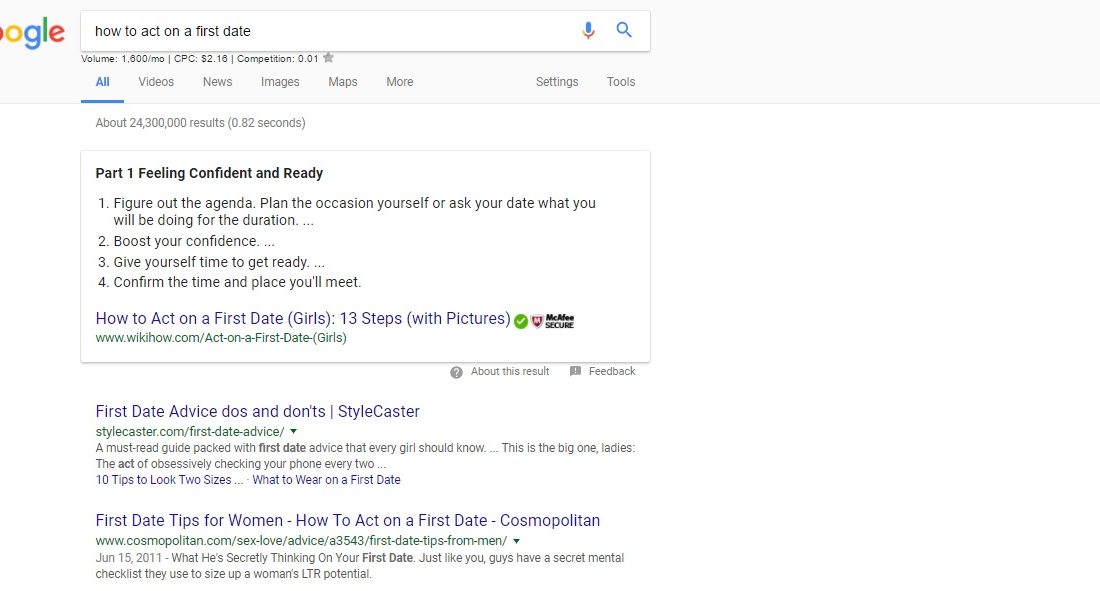
Task: Open the Tools search options
Action: click(621, 82)
